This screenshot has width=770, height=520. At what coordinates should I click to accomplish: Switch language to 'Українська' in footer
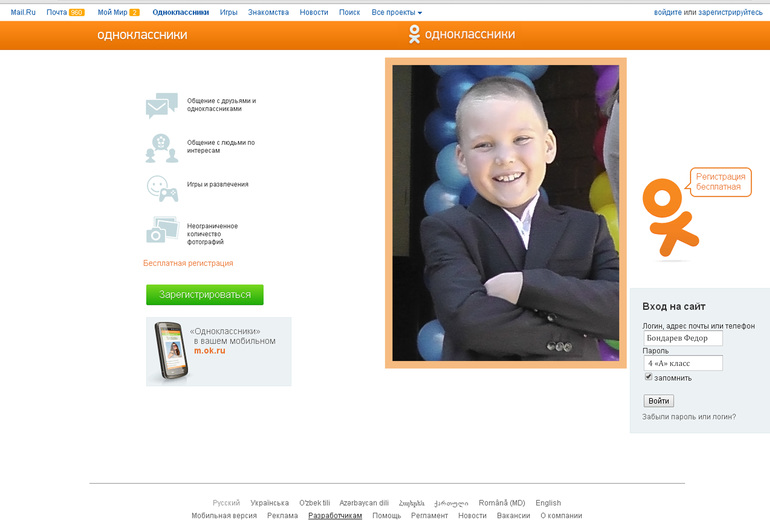tap(269, 503)
